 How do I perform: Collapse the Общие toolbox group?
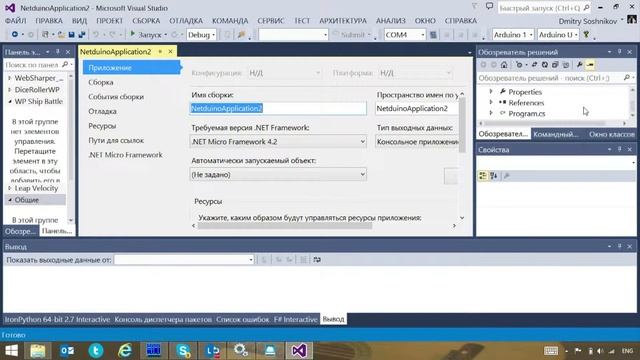(9, 200)
